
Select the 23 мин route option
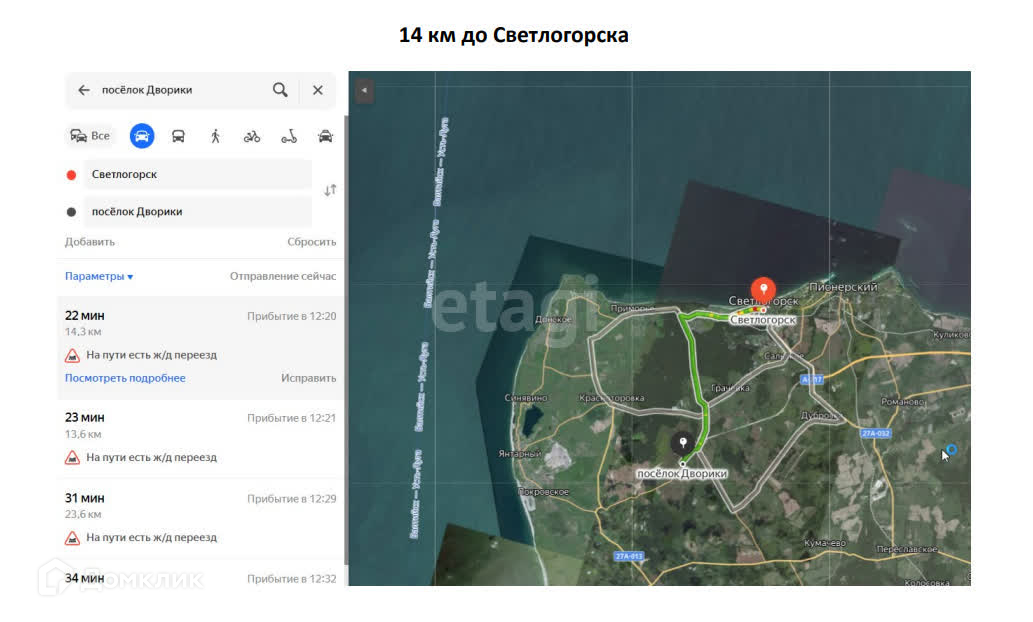click(x=200, y=439)
